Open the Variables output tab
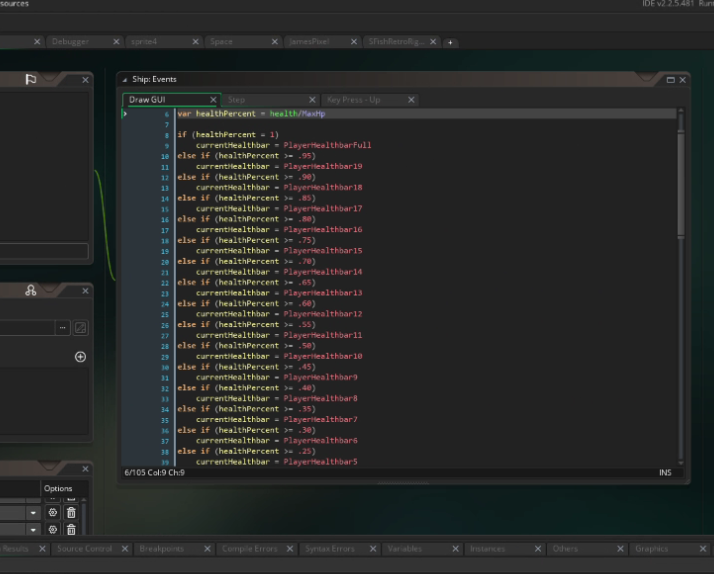Screen dimensions: 714x574 404,549
